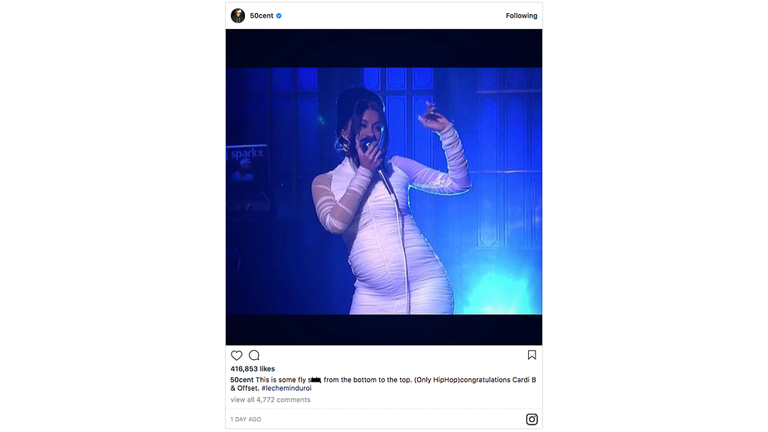
Task: Like the post with the heart icon
Action: coord(237,355)
